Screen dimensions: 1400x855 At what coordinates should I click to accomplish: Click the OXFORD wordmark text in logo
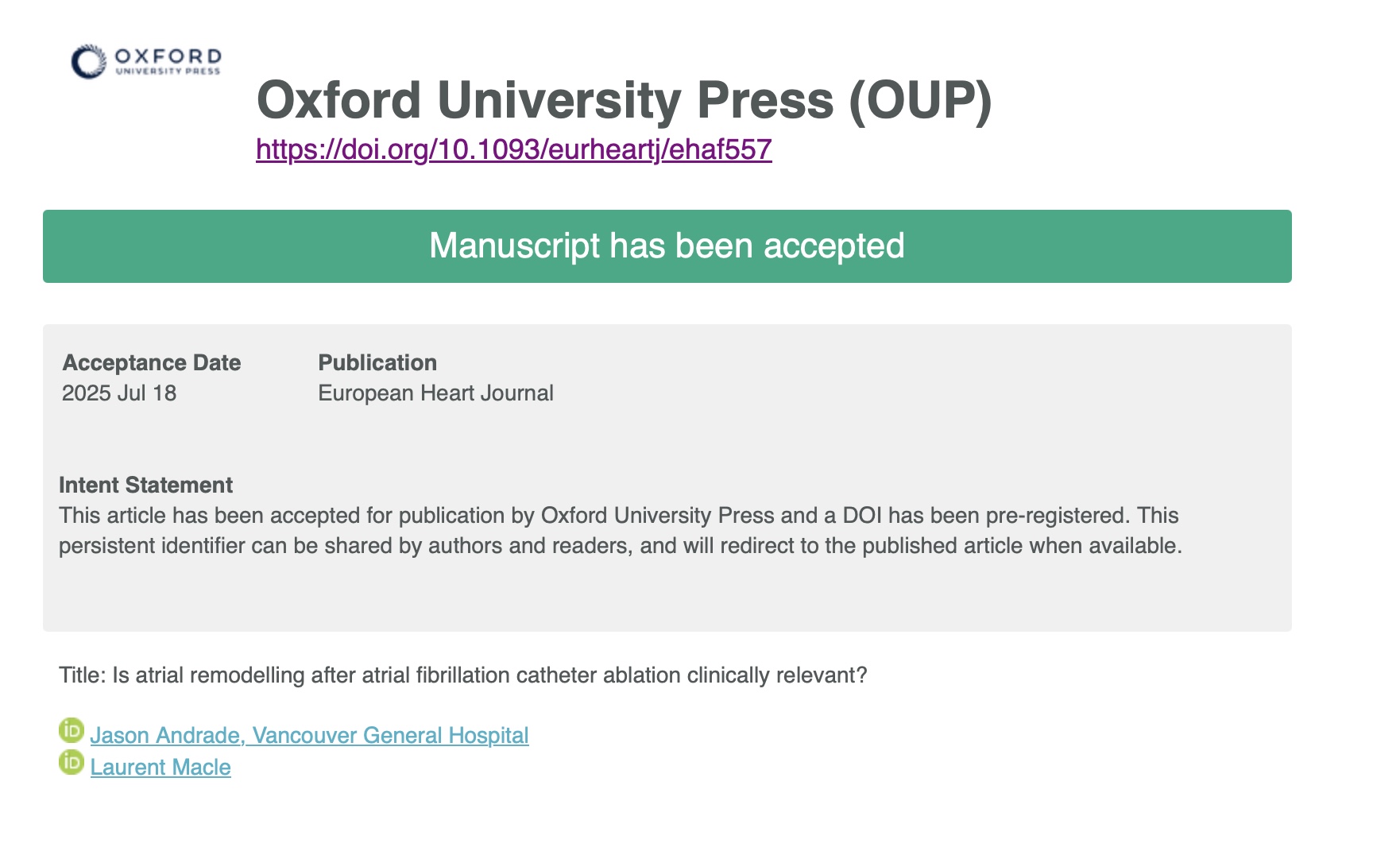coord(168,56)
